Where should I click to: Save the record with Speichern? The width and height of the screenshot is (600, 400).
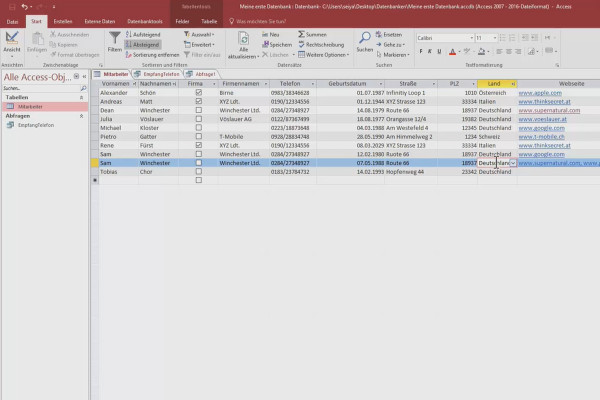point(277,44)
